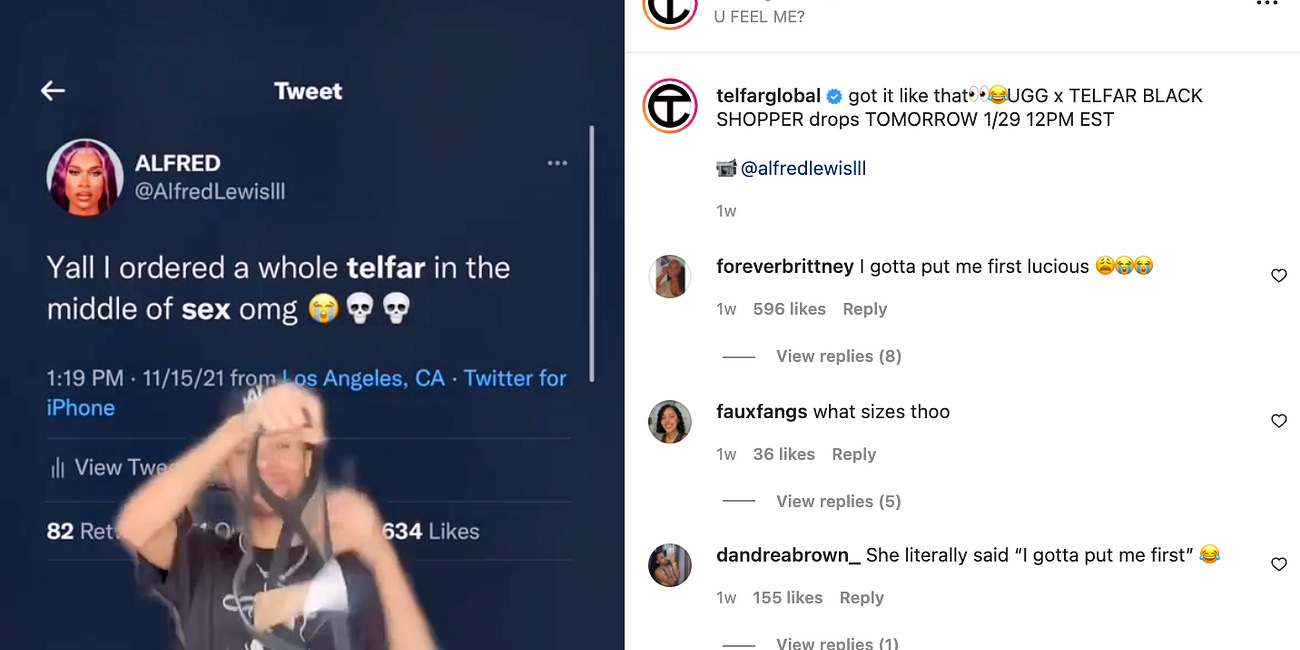1300x650 pixels.
Task: Click the Los Angeles, CA location link
Action: pyautogui.click(x=364, y=378)
